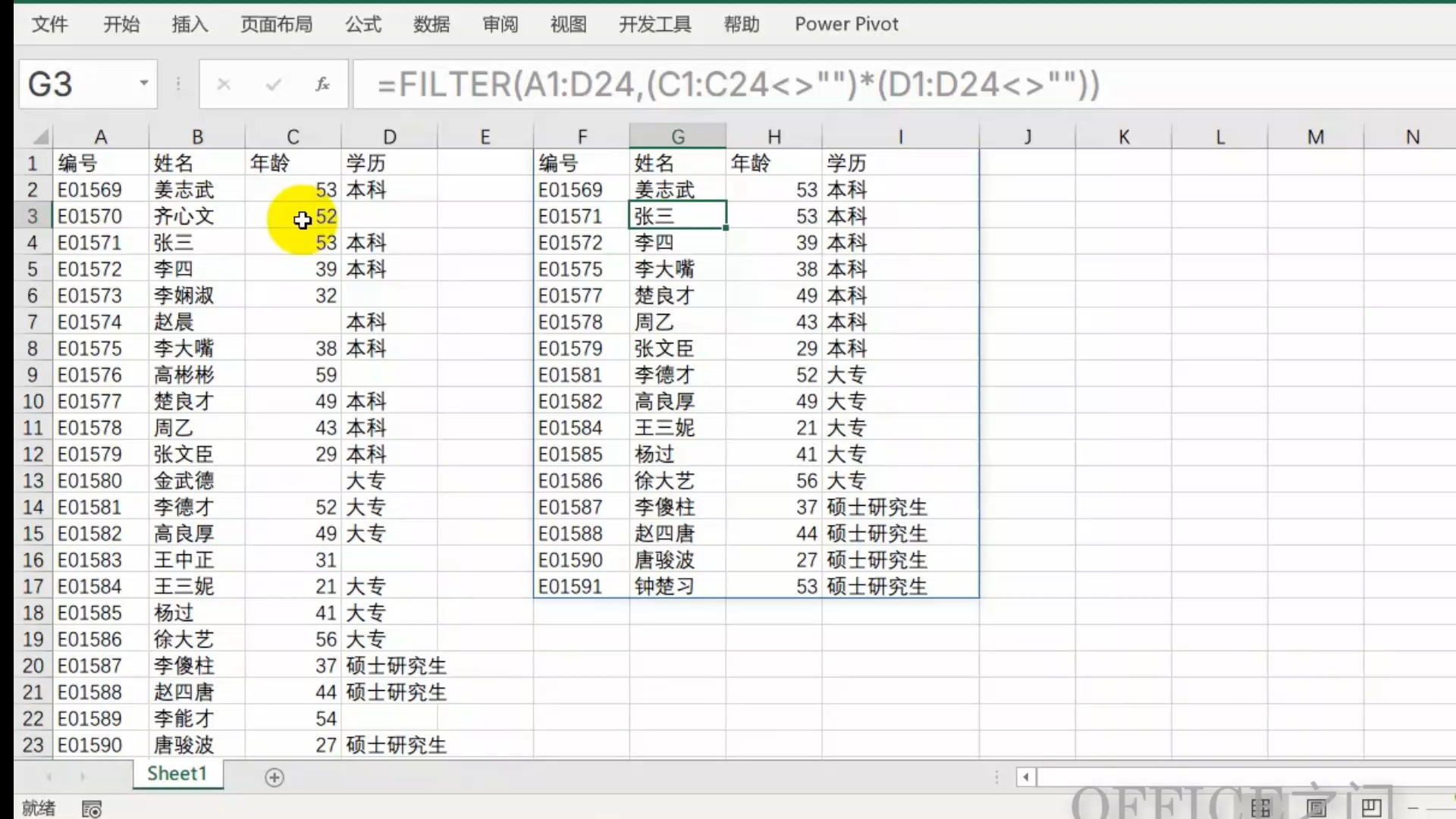Click the cancel X formula icon

pos(224,84)
